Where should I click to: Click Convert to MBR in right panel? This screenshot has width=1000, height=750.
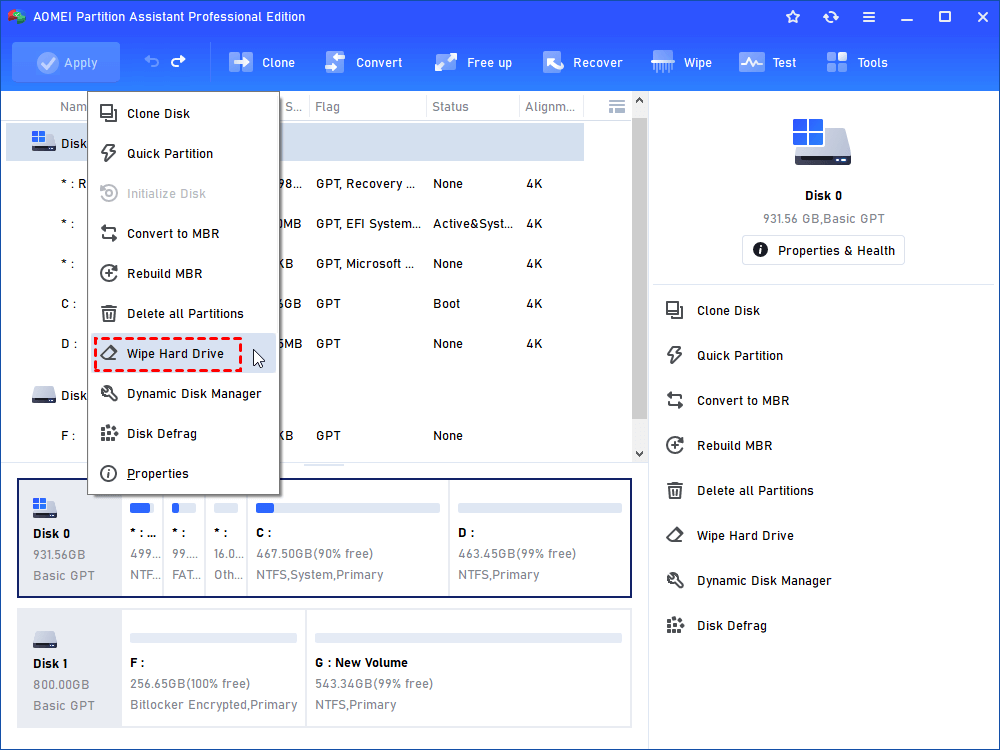coord(743,401)
